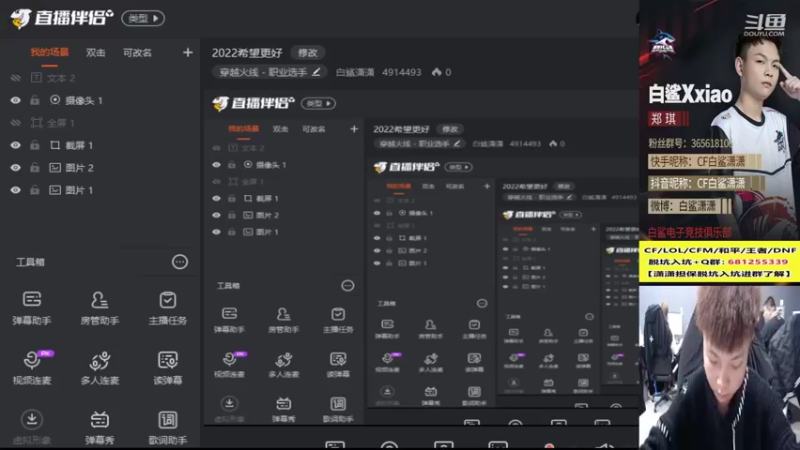Click the streamer name 白鲨潇潇
This screenshot has height=450, width=800.
pyautogui.click(x=355, y=72)
